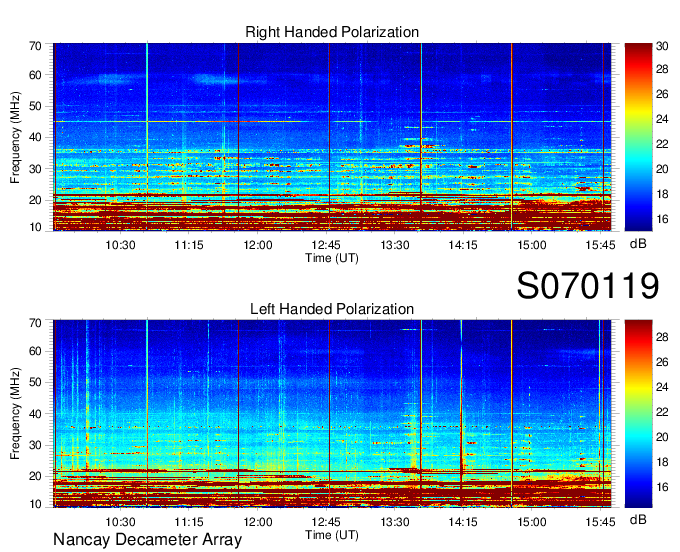Click 14:15 tick on left handed time axis
Image resolution: width=680 pixels, height=552 pixels.
[x=463, y=522]
